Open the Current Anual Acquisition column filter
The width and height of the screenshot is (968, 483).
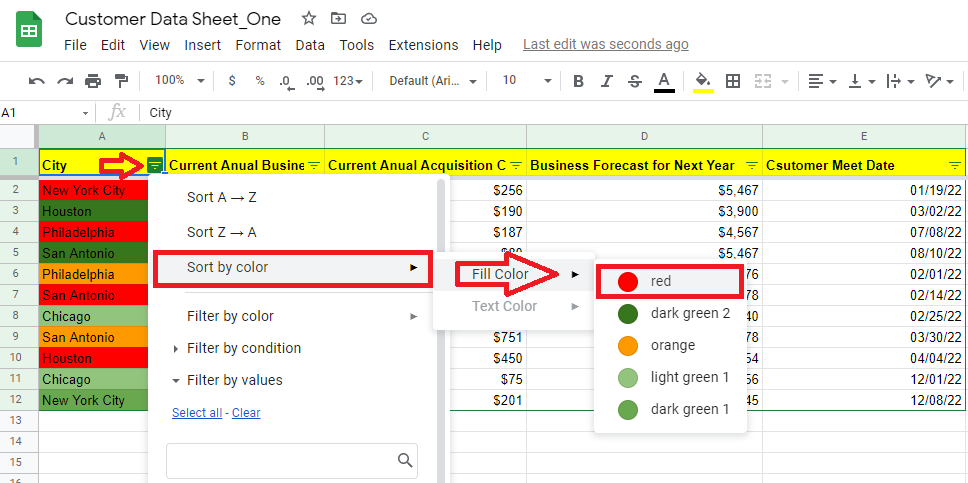point(516,165)
